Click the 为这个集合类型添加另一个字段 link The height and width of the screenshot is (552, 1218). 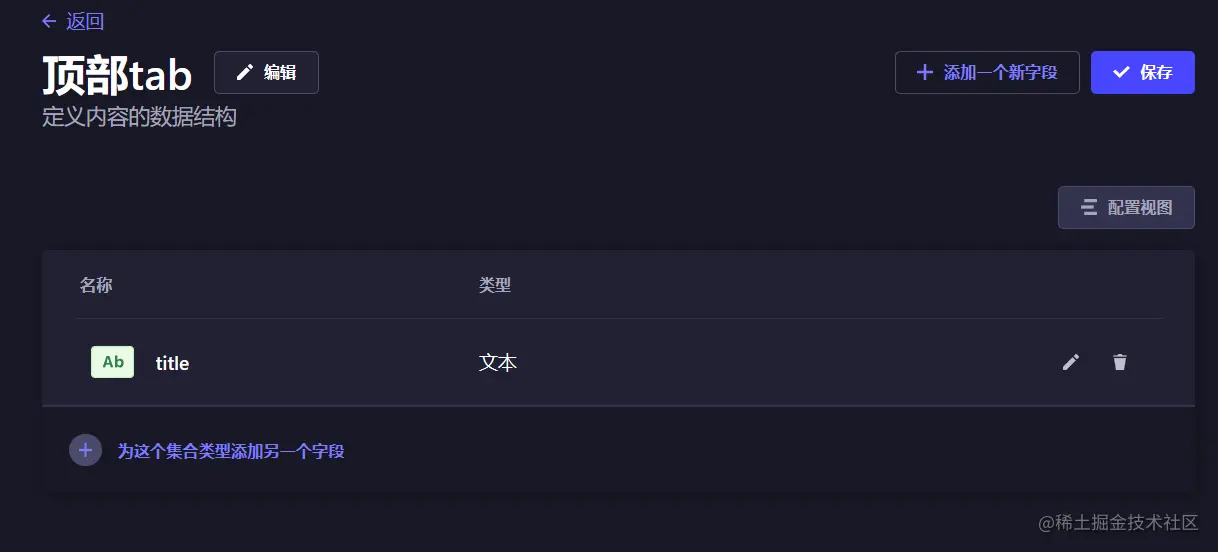pyautogui.click(x=231, y=451)
